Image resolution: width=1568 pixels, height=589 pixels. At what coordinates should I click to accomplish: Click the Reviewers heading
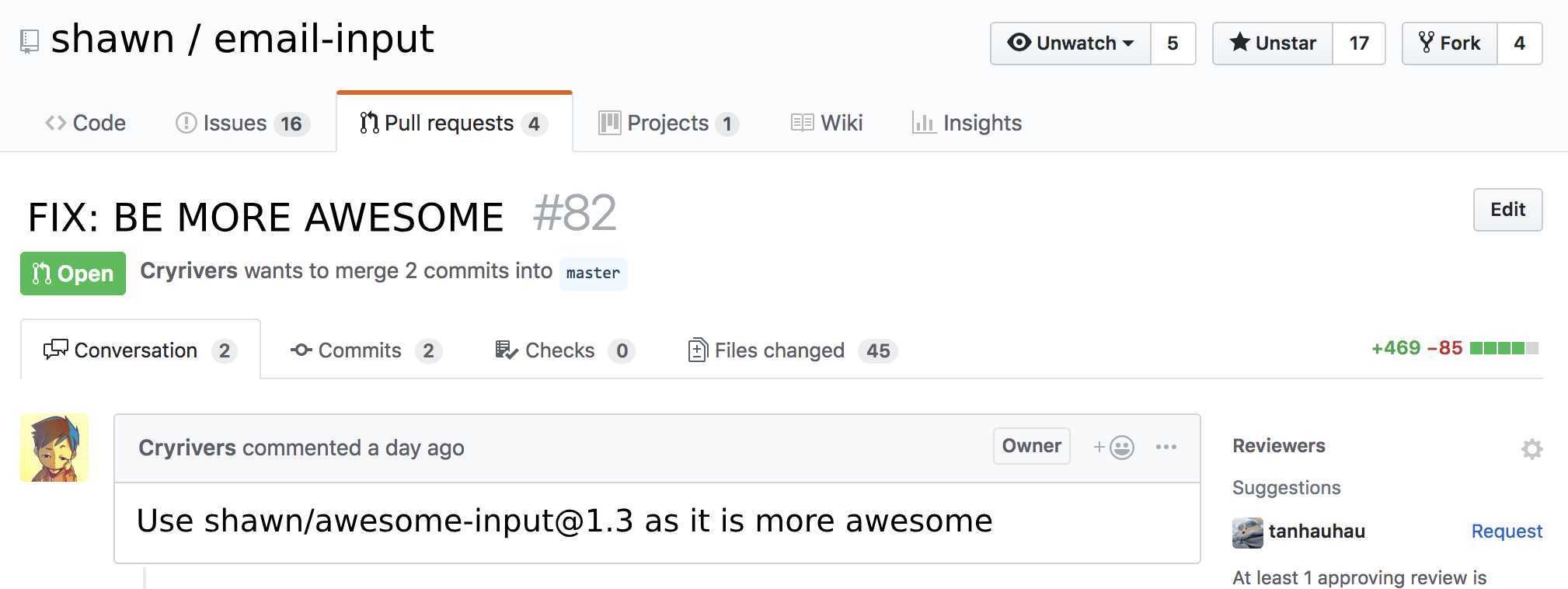click(x=1278, y=446)
